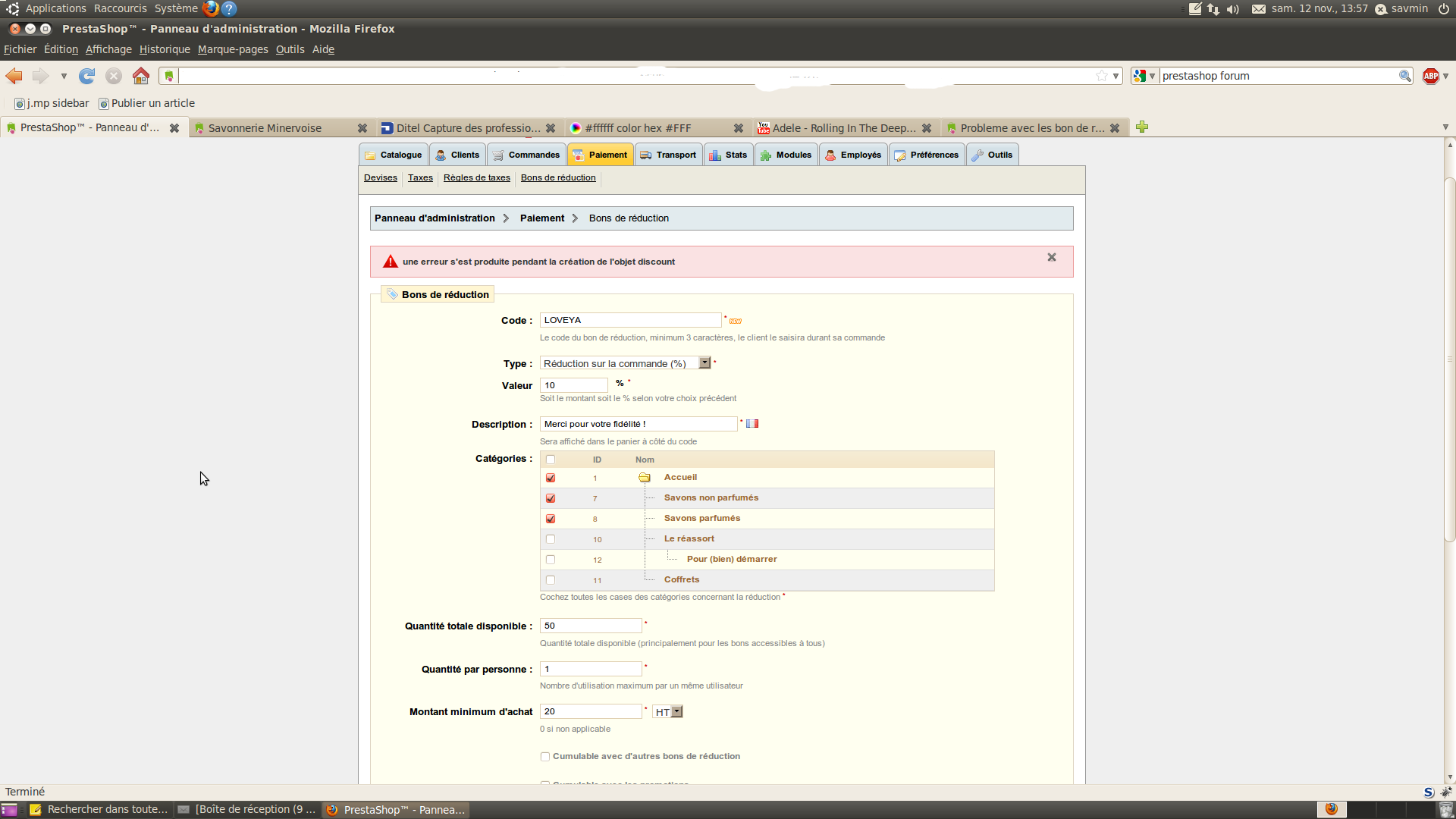Close the Savonnerie Minervoise tab

[362, 128]
